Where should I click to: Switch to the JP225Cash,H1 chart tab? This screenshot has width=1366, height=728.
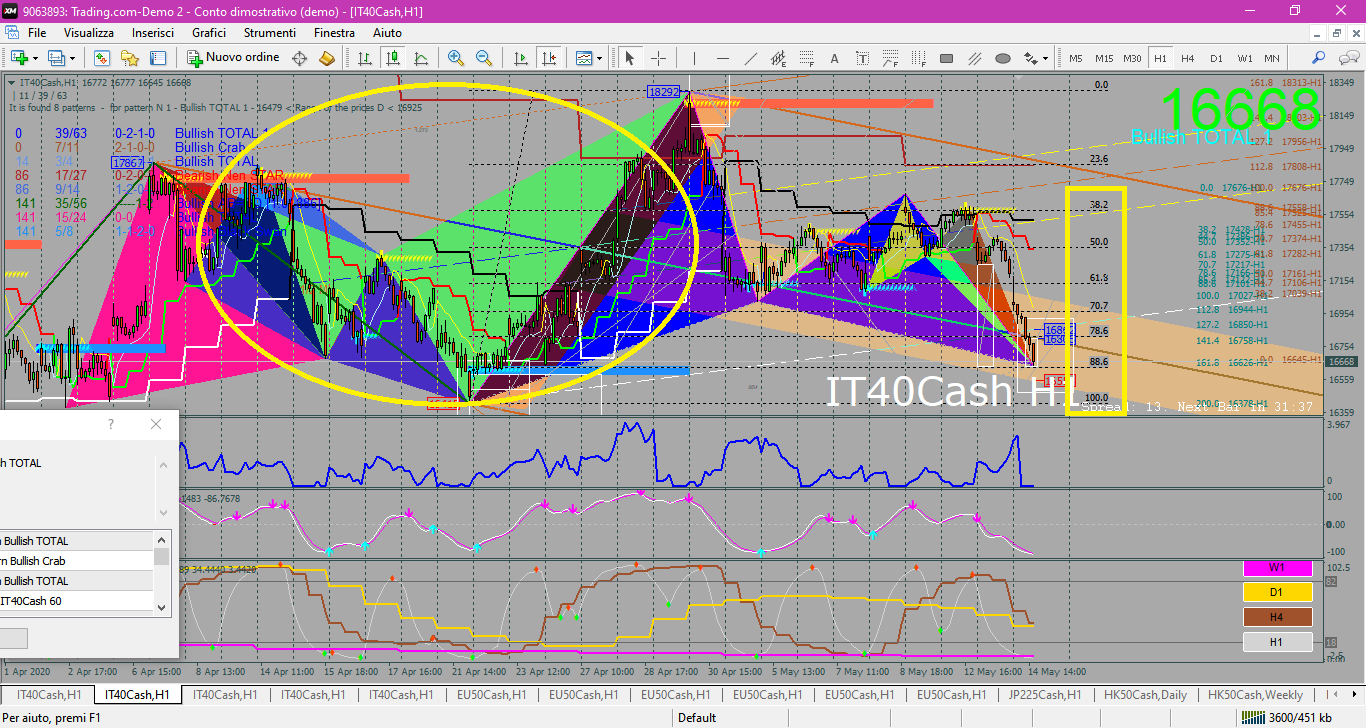pyautogui.click(x=1044, y=694)
